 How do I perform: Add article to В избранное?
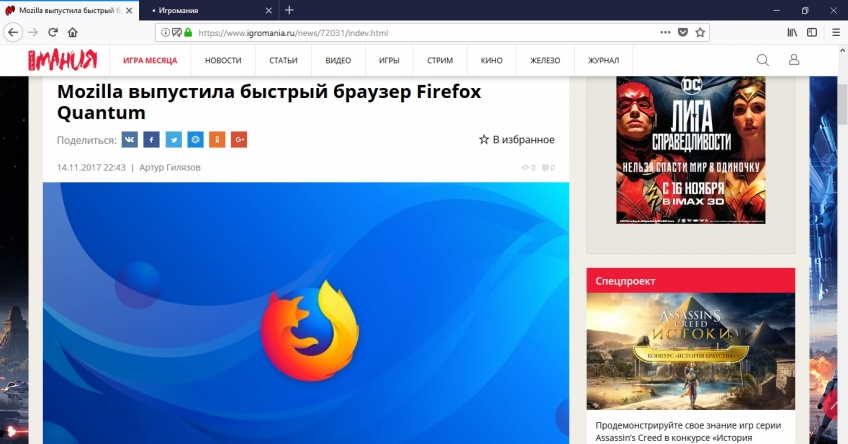(516, 140)
